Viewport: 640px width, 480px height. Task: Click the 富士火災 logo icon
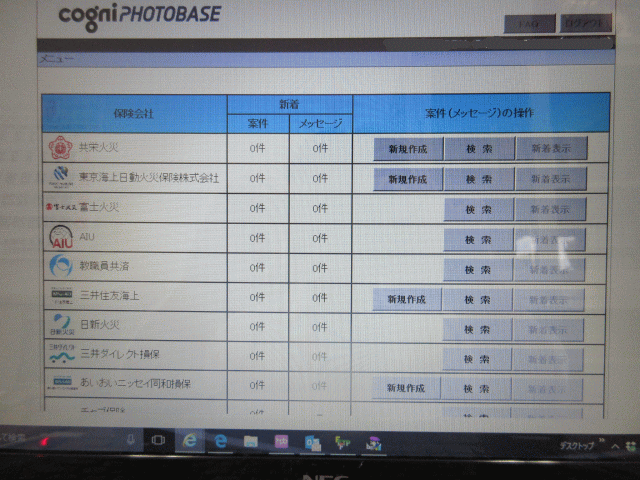coord(61,207)
